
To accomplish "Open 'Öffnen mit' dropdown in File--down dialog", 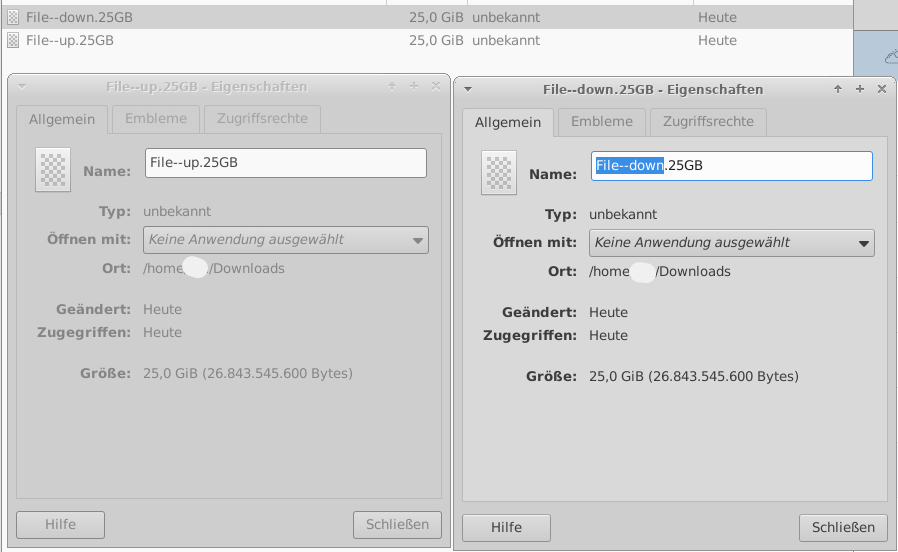I will (x=731, y=243).
